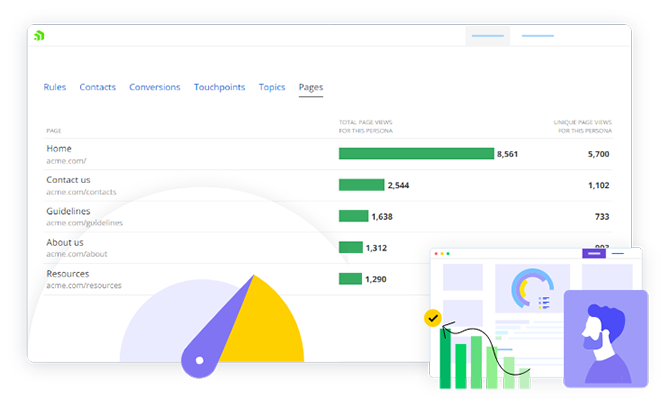Click the acme.com/contacts URL
This screenshot has height=408, width=670.
81,192
